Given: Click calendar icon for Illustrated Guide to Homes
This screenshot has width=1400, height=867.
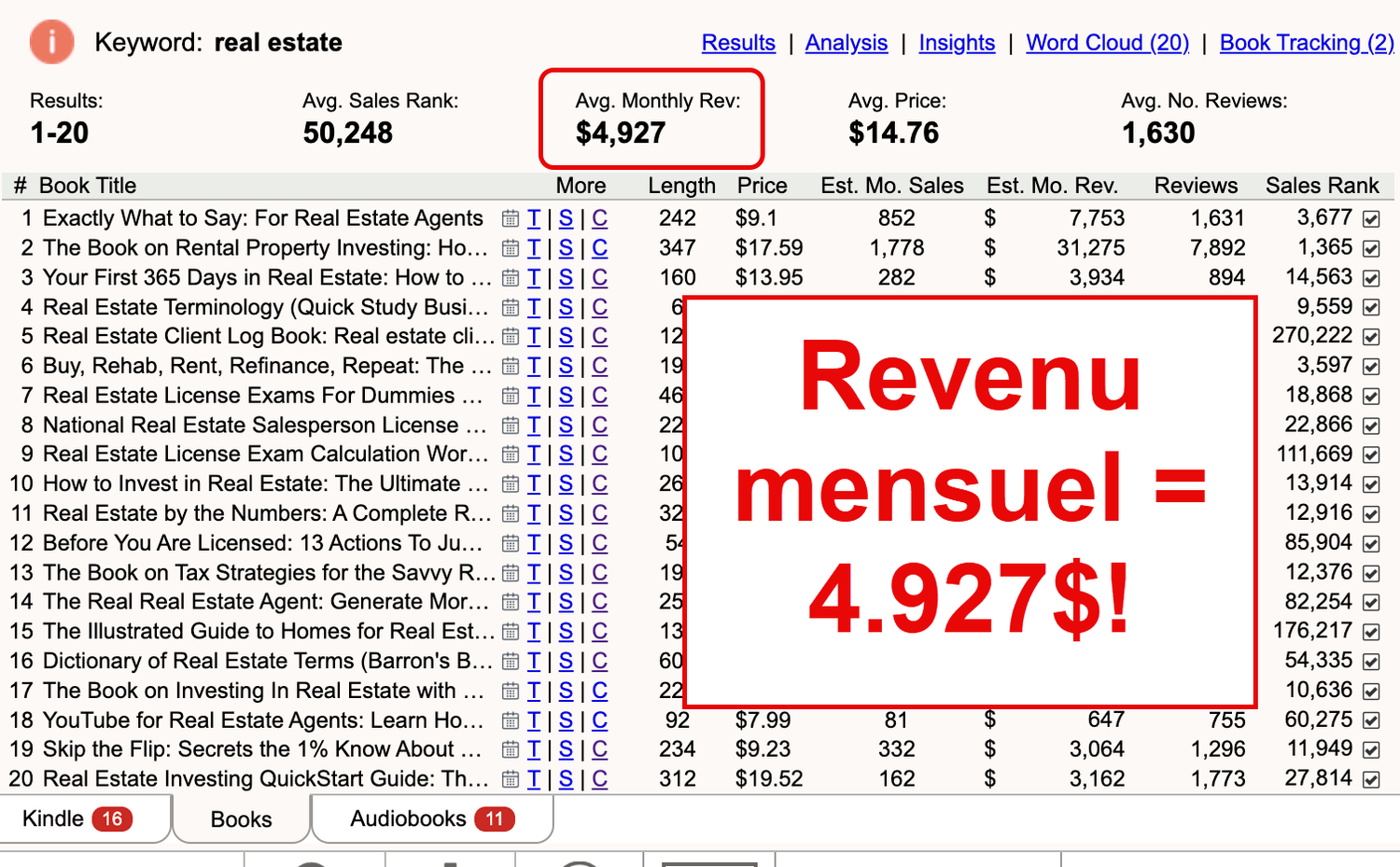Looking at the screenshot, I should [511, 632].
